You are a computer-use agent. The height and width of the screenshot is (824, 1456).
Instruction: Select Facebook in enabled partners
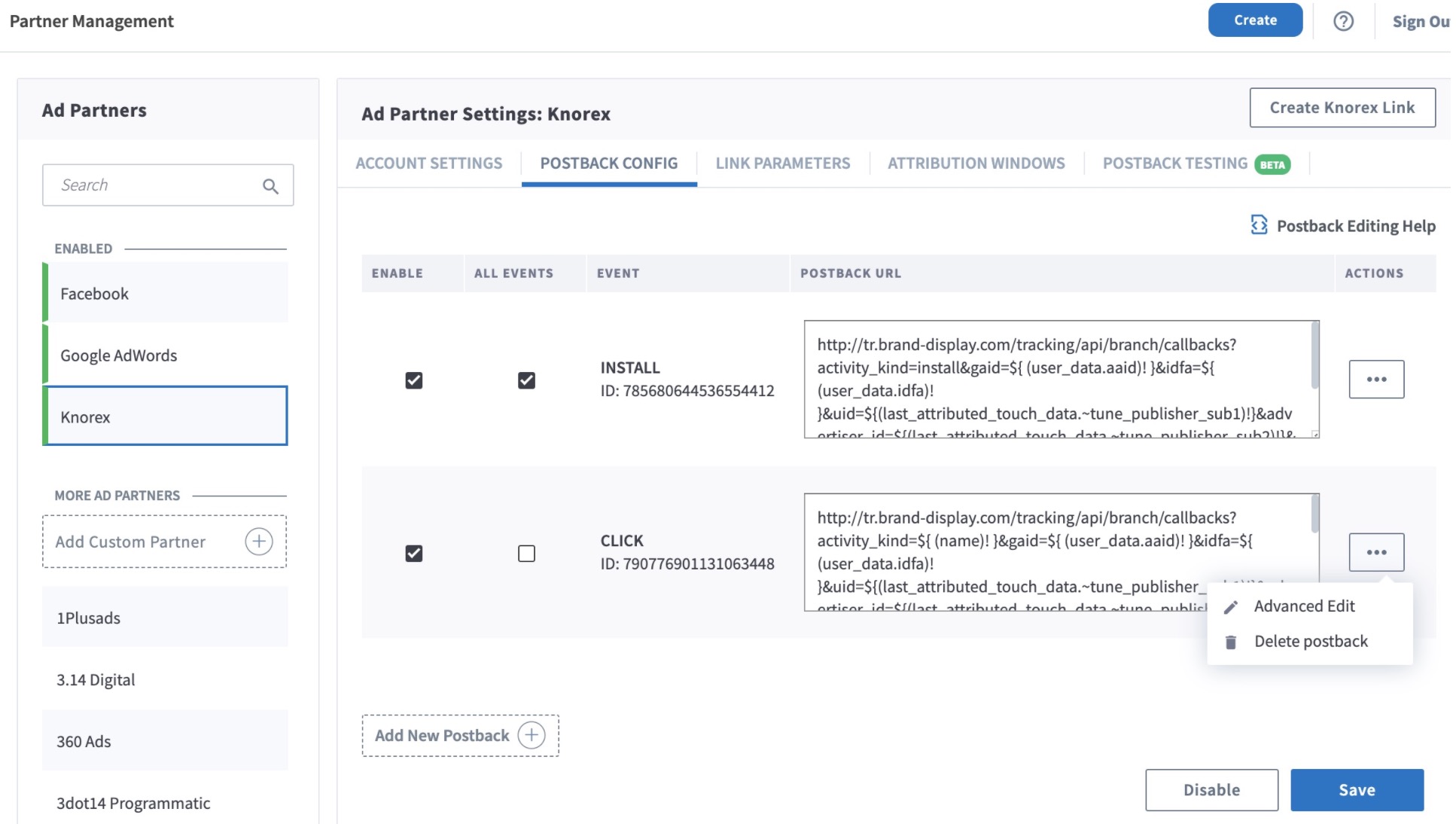pyautogui.click(x=165, y=293)
